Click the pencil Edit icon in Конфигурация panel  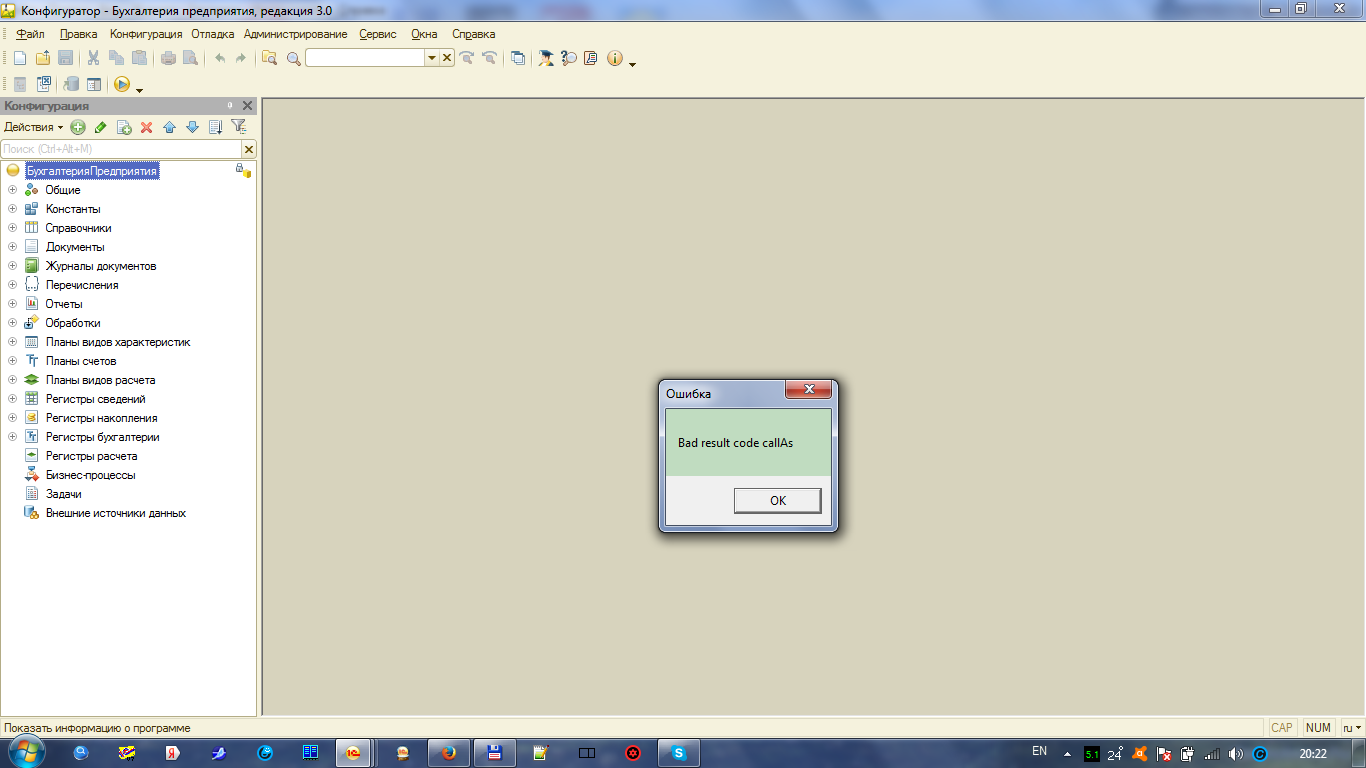tap(100, 127)
